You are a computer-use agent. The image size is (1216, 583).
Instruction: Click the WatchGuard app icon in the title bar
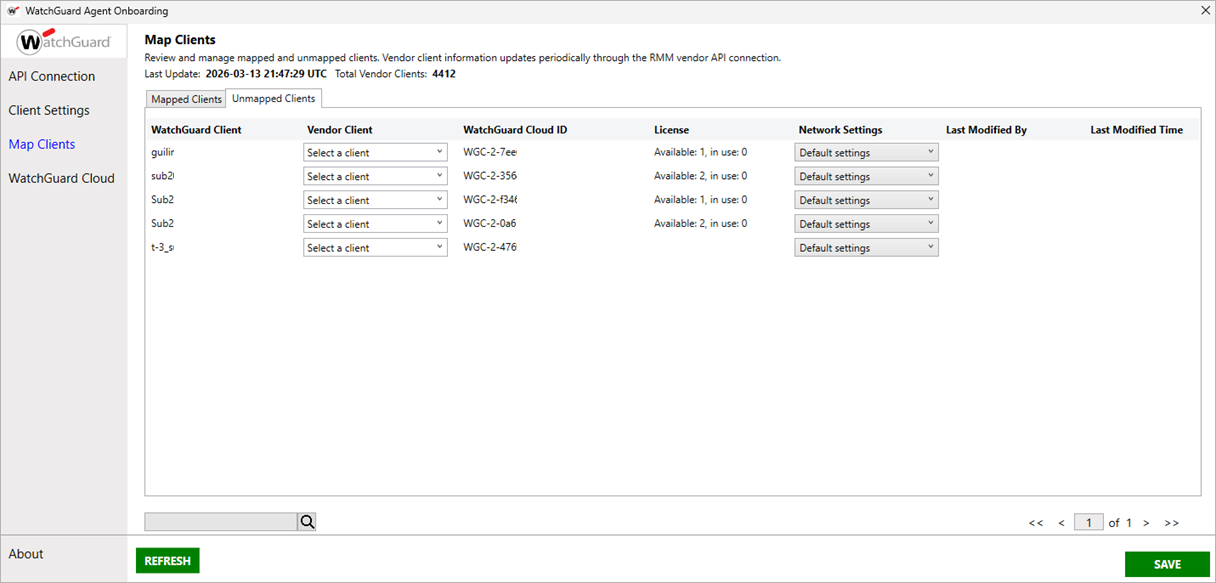tap(13, 11)
